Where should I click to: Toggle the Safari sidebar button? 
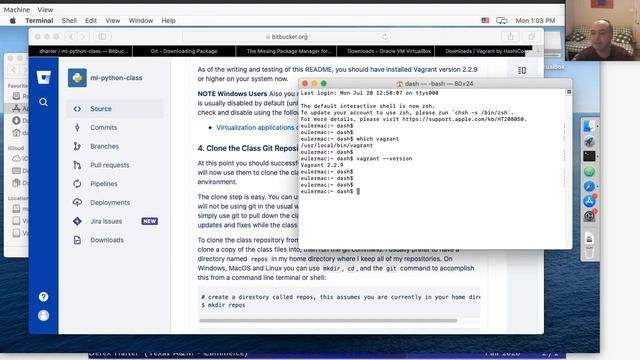[x=102, y=36]
